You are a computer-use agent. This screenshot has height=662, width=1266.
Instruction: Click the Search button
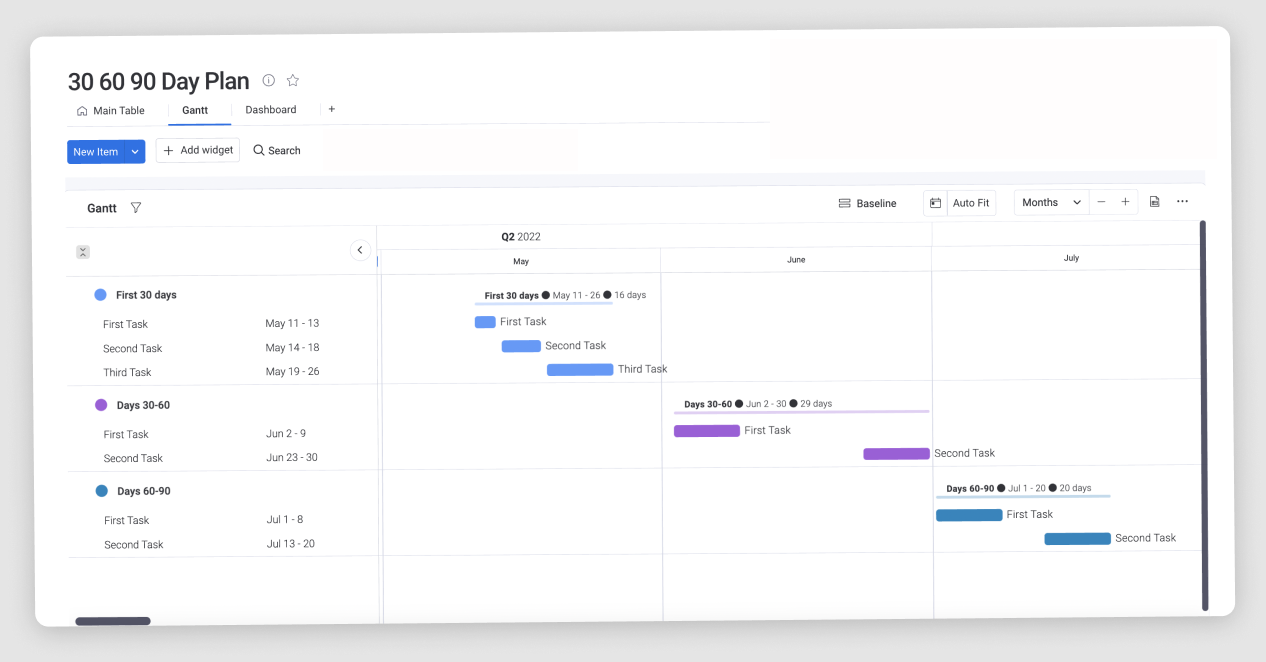click(x=277, y=150)
